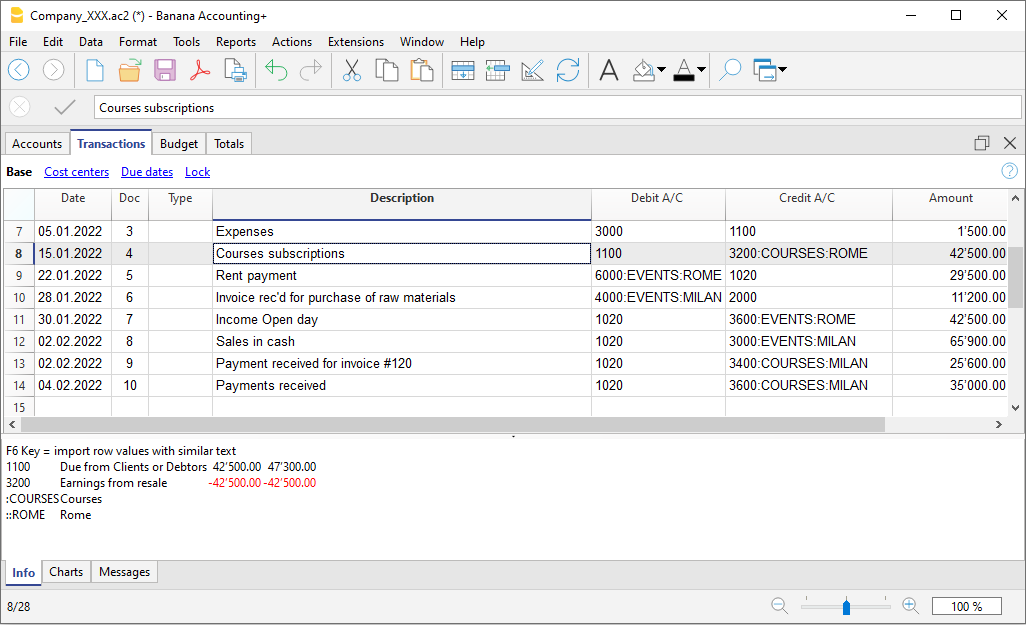Click the Cut scissors icon
The width and height of the screenshot is (1026, 625).
(352, 70)
